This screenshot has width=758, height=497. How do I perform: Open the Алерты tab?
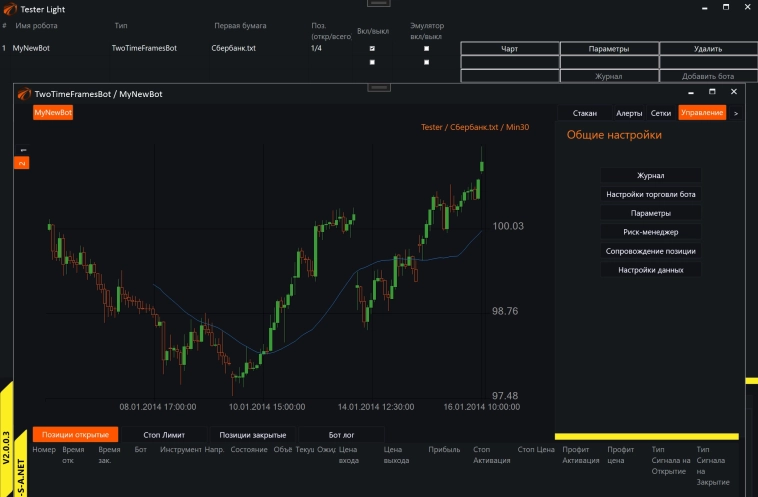click(629, 113)
